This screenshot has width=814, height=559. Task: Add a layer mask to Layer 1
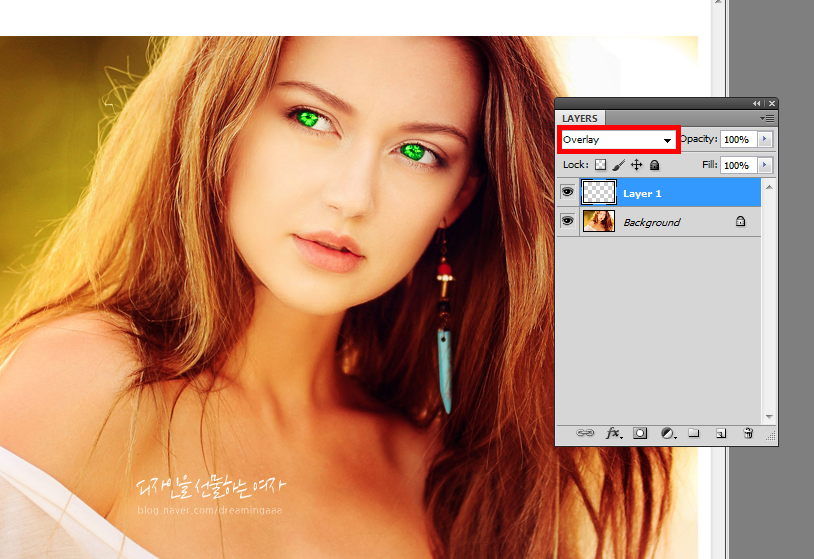pos(641,433)
